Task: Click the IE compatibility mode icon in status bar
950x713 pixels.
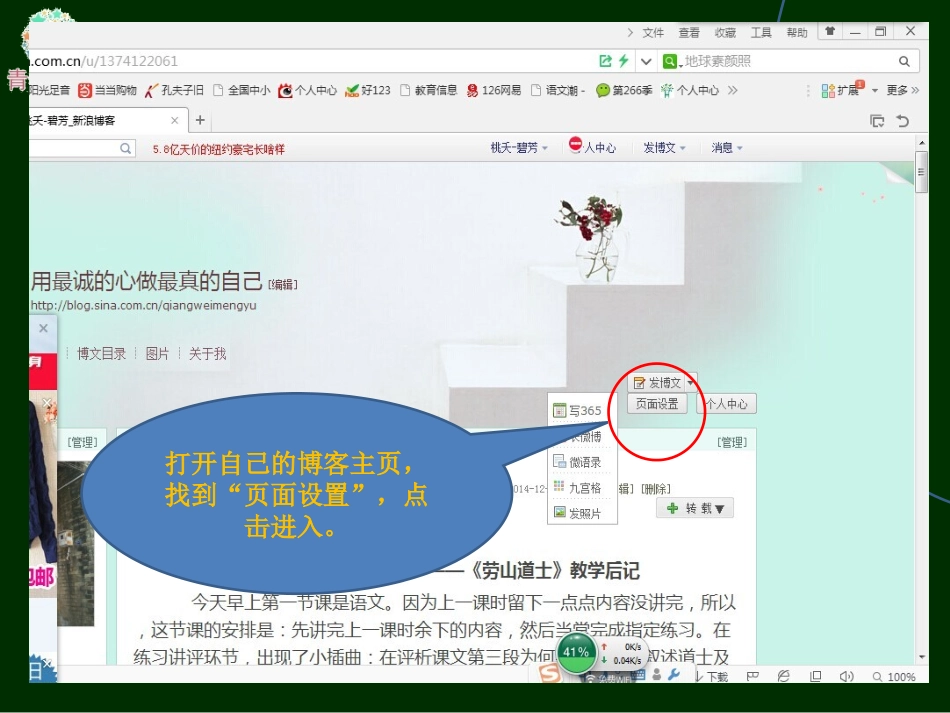Action: click(x=783, y=676)
